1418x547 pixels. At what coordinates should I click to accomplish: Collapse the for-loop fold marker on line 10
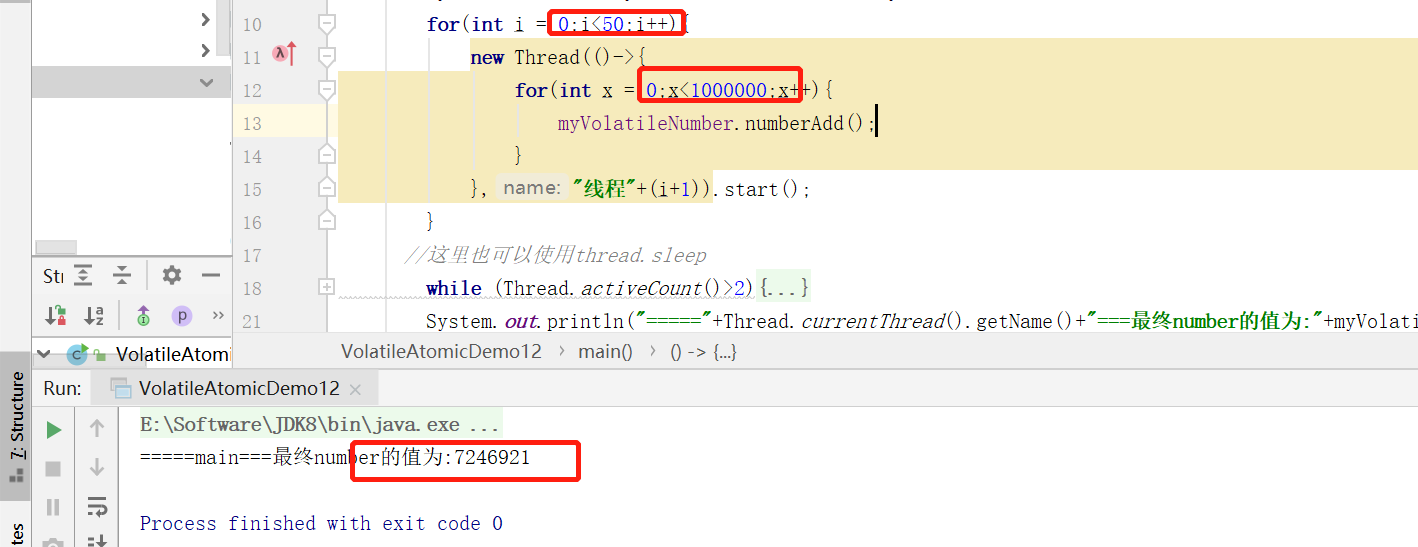coord(326,23)
